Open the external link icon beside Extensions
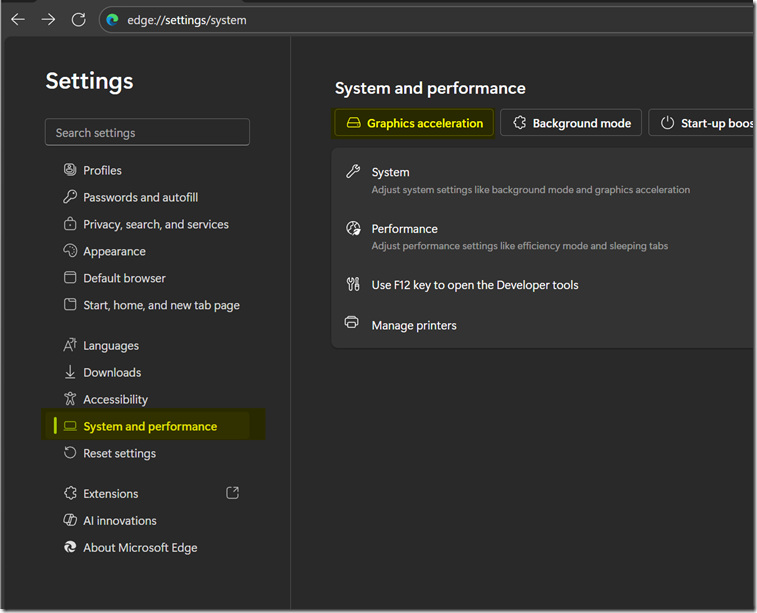 pos(233,493)
